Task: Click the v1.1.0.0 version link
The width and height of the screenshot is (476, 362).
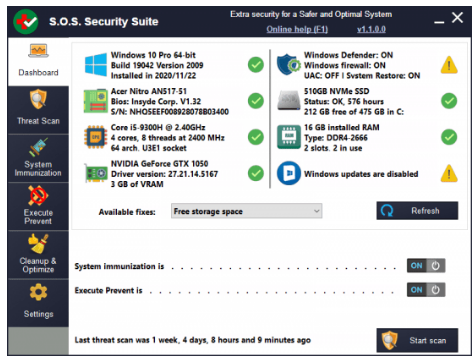Action: coord(371,29)
